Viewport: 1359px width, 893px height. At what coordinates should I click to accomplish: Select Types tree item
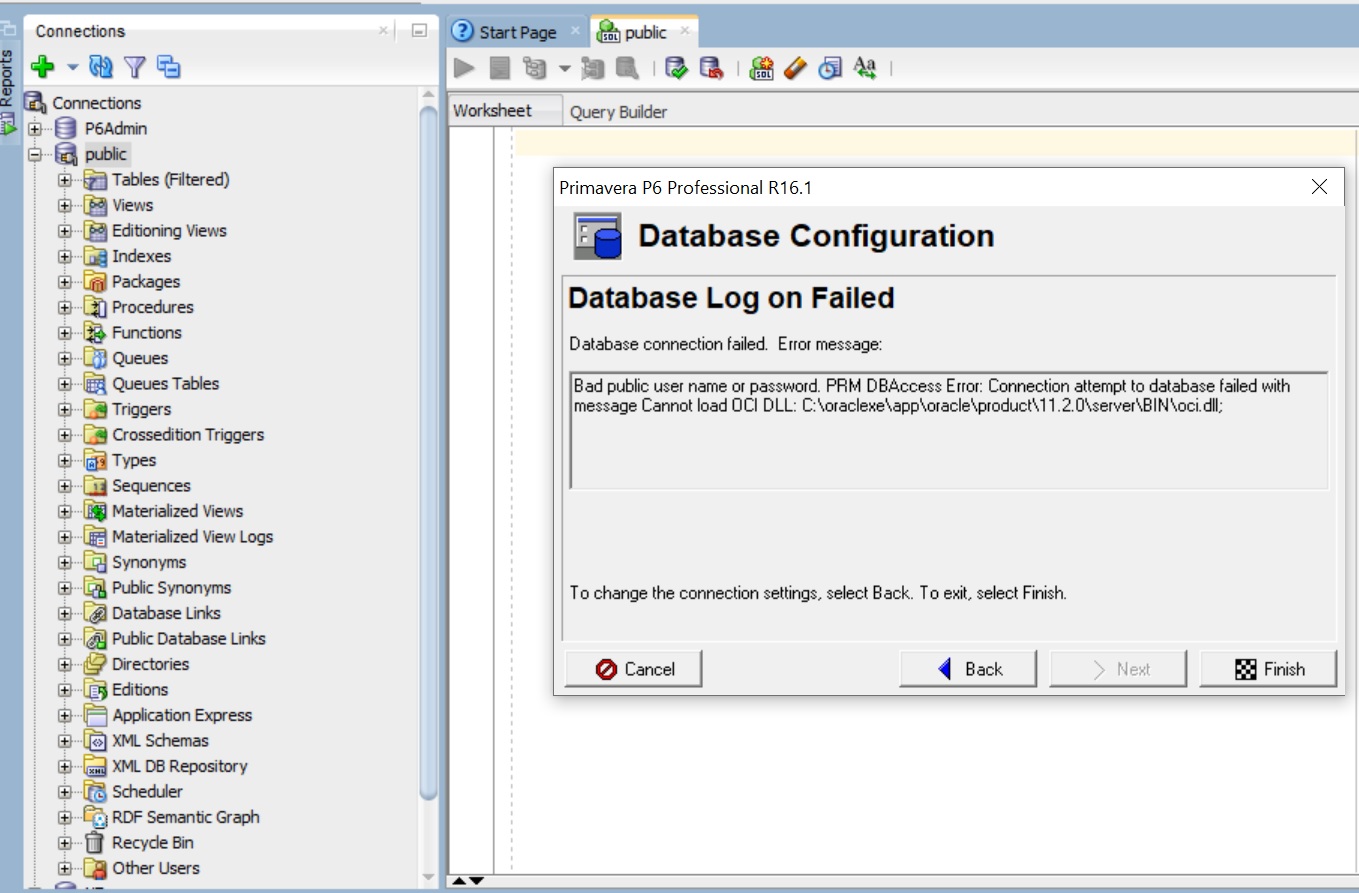(x=134, y=460)
